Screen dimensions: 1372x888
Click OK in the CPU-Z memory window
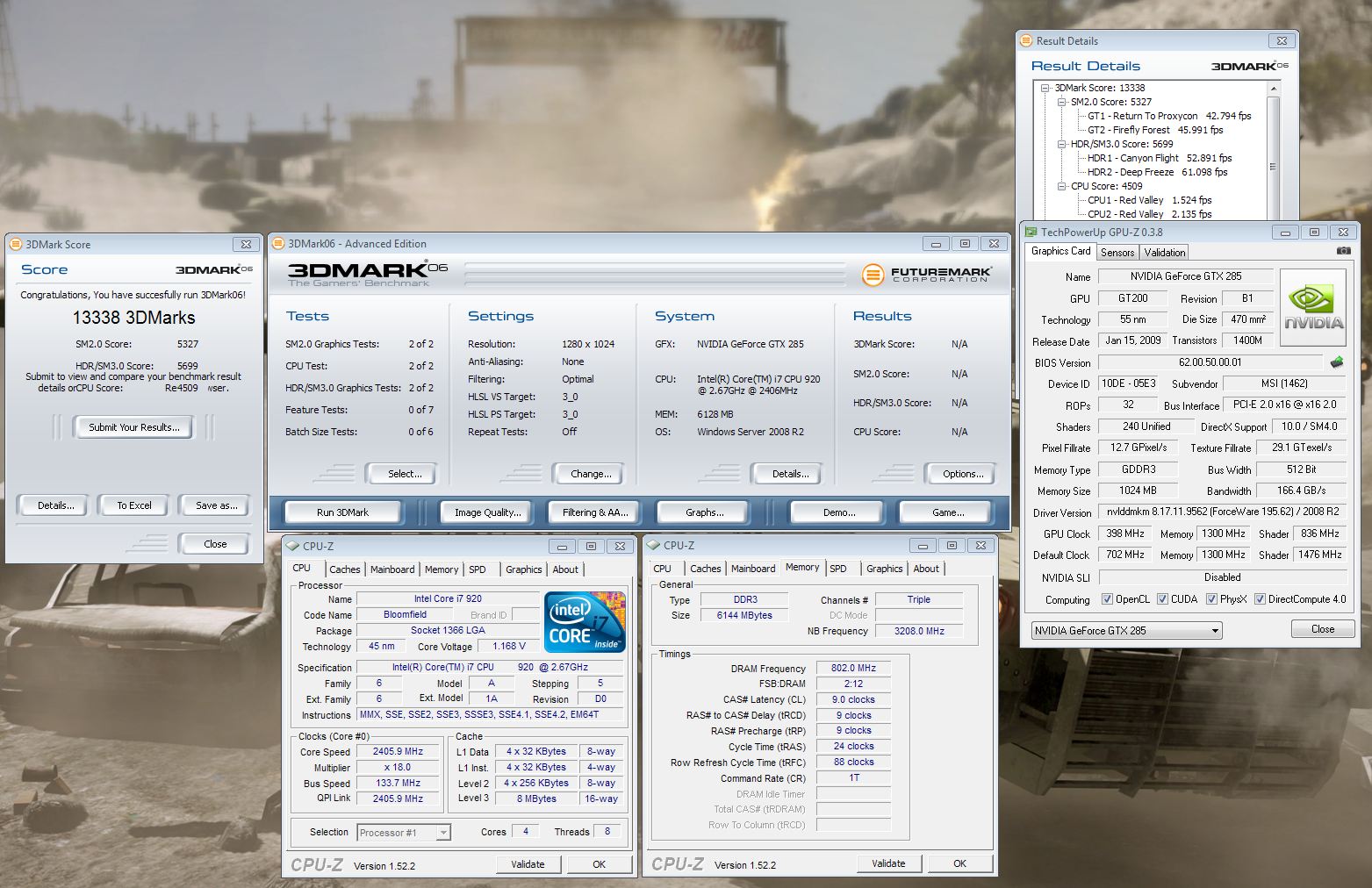tap(959, 863)
